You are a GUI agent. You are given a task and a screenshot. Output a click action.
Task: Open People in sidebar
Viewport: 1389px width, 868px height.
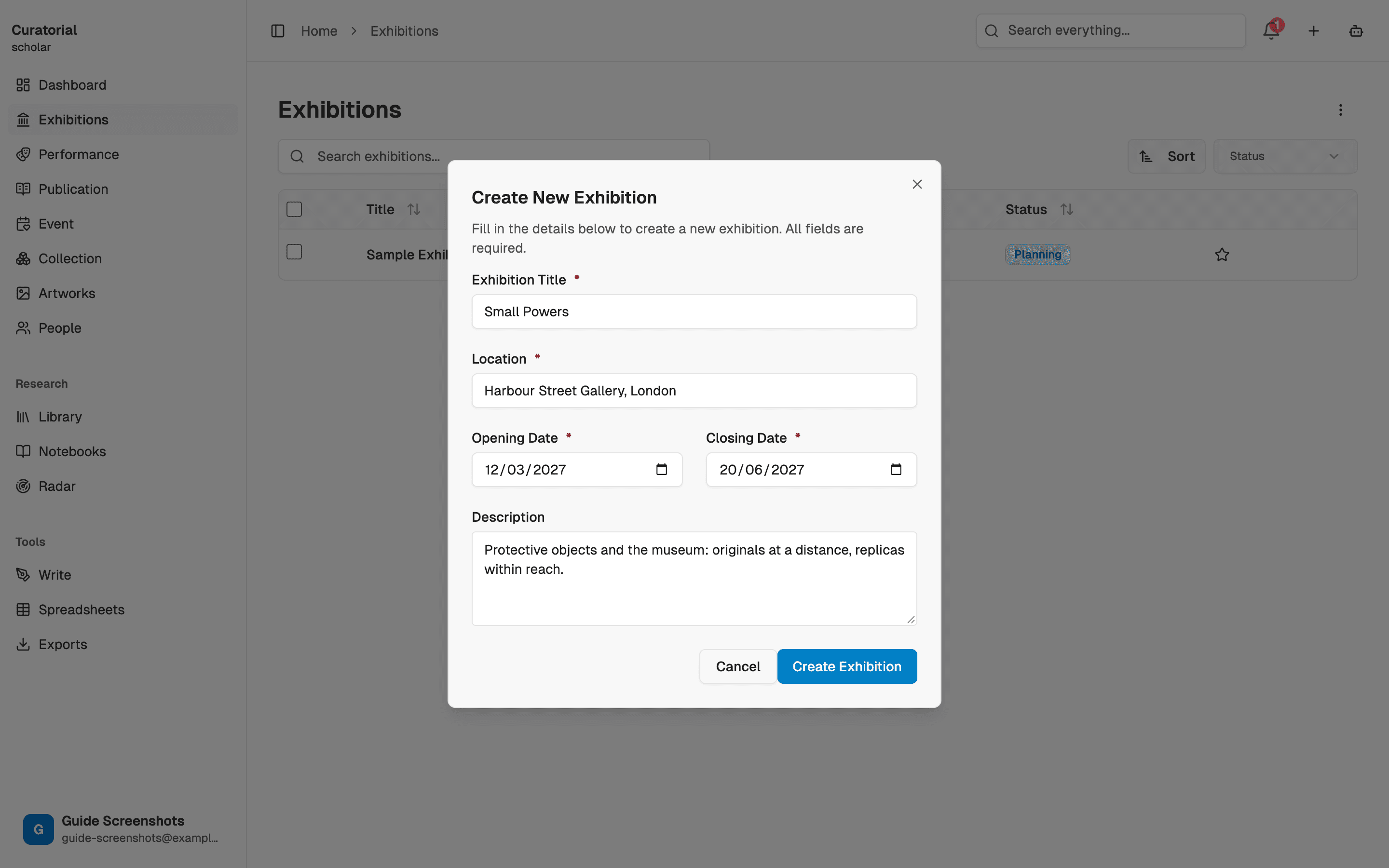[123, 328]
